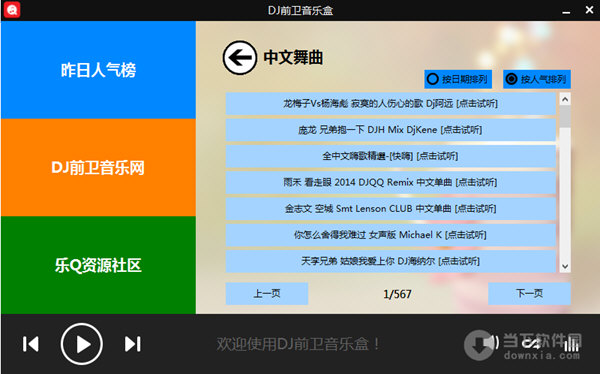Open the 昨日人气榜 tile
This screenshot has height=374, width=600.
[98, 70]
